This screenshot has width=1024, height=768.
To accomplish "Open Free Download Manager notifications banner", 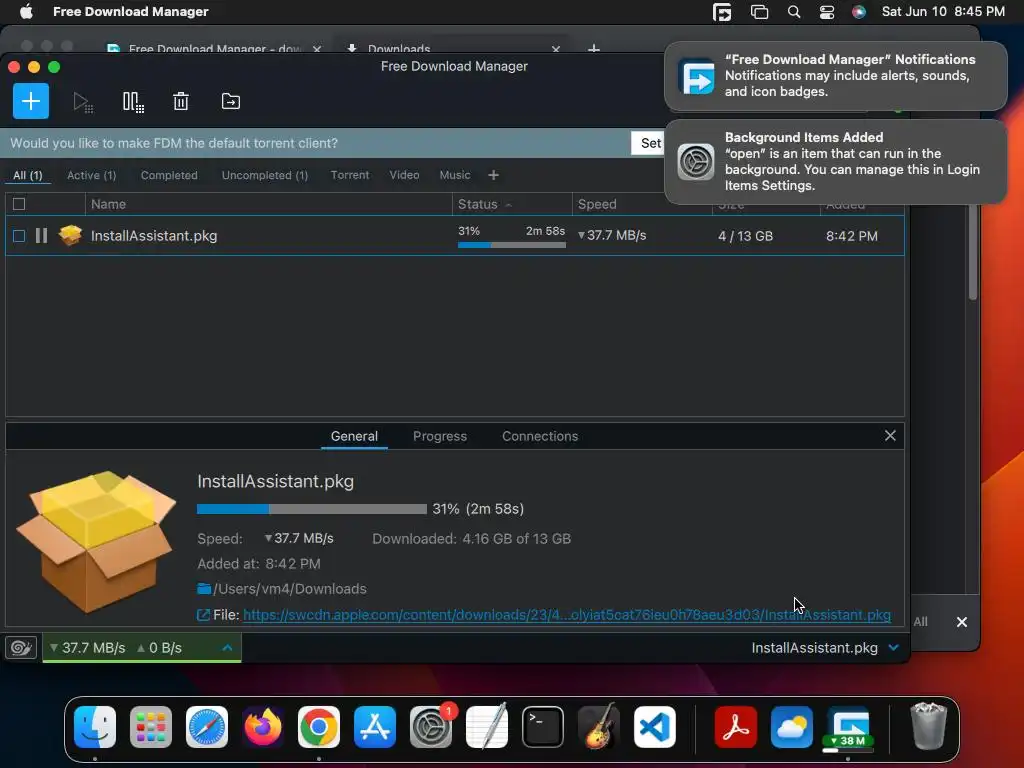I will (835, 76).
